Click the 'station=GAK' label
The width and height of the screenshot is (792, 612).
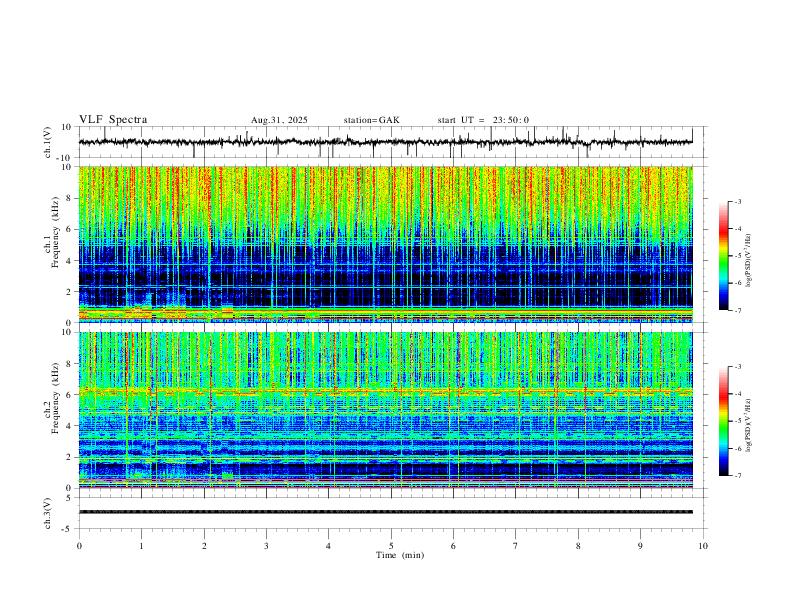point(371,120)
